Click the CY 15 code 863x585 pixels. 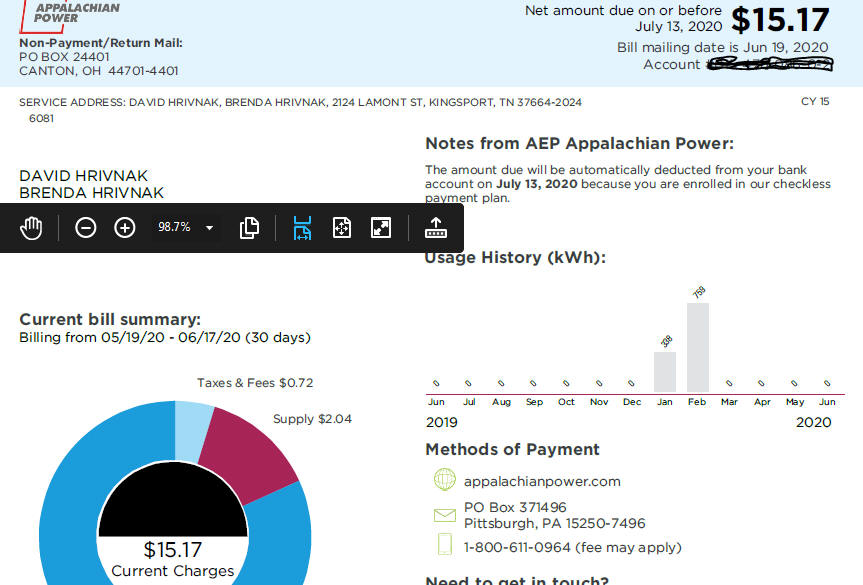tap(815, 101)
